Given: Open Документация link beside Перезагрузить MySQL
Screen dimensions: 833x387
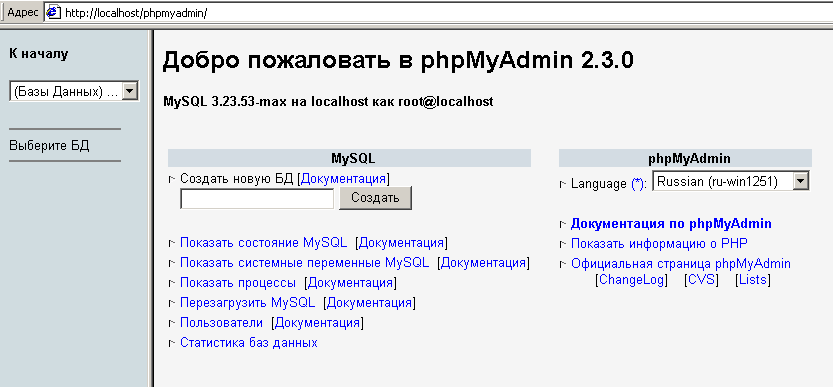Looking at the screenshot, I should [x=369, y=303].
